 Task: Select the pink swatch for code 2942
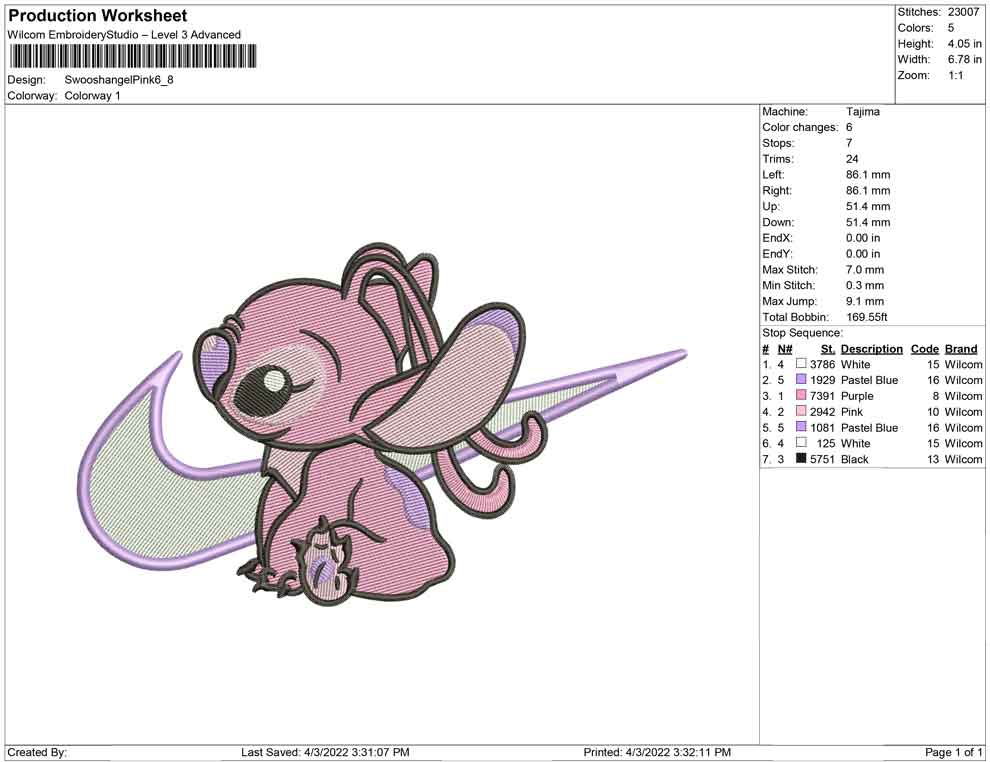pos(801,411)
